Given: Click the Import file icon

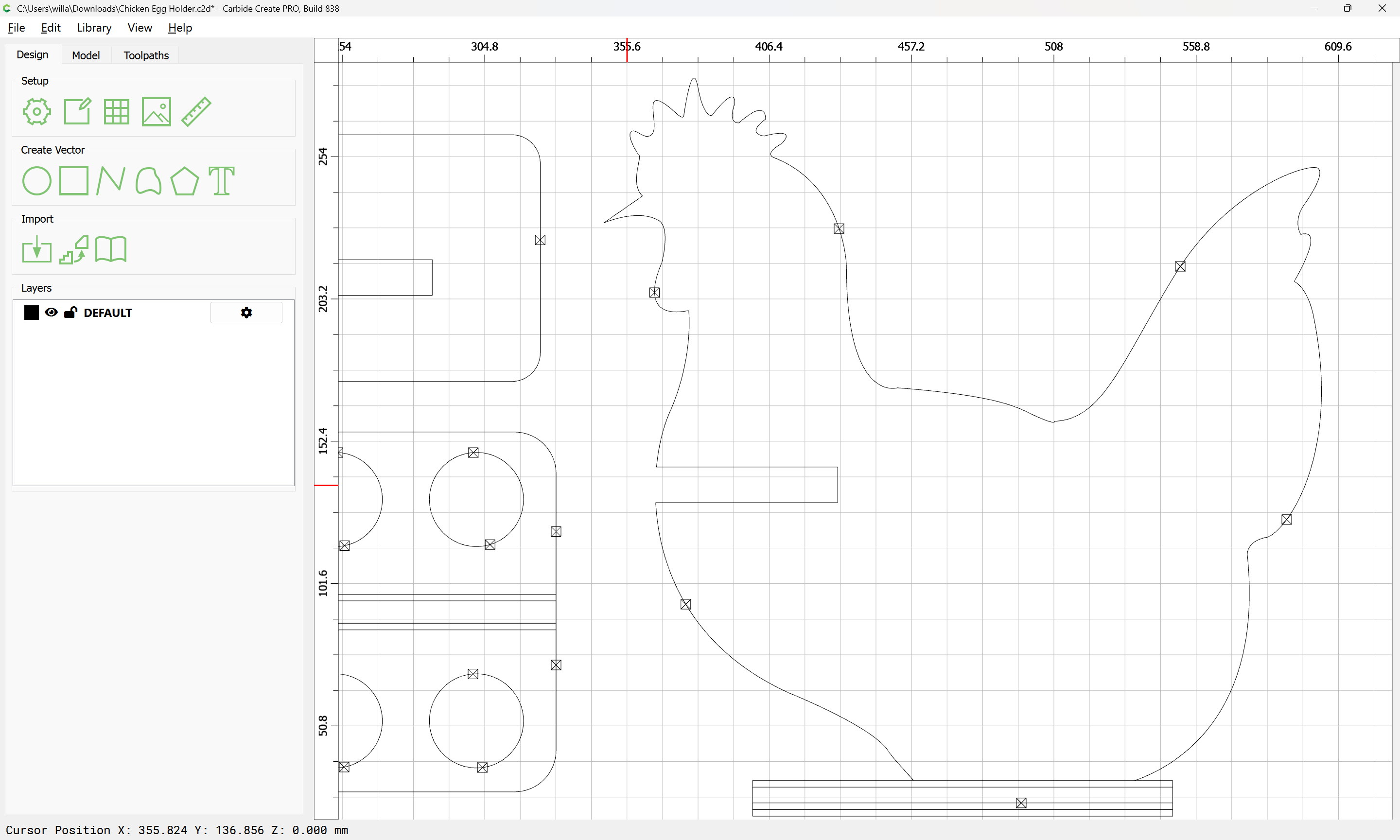Looking at the screenshot, I should tap(37, 250).
